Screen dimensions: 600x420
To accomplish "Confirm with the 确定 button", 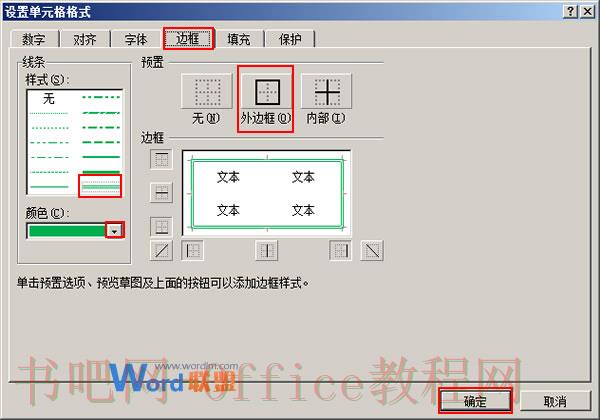I will (475, 401).
